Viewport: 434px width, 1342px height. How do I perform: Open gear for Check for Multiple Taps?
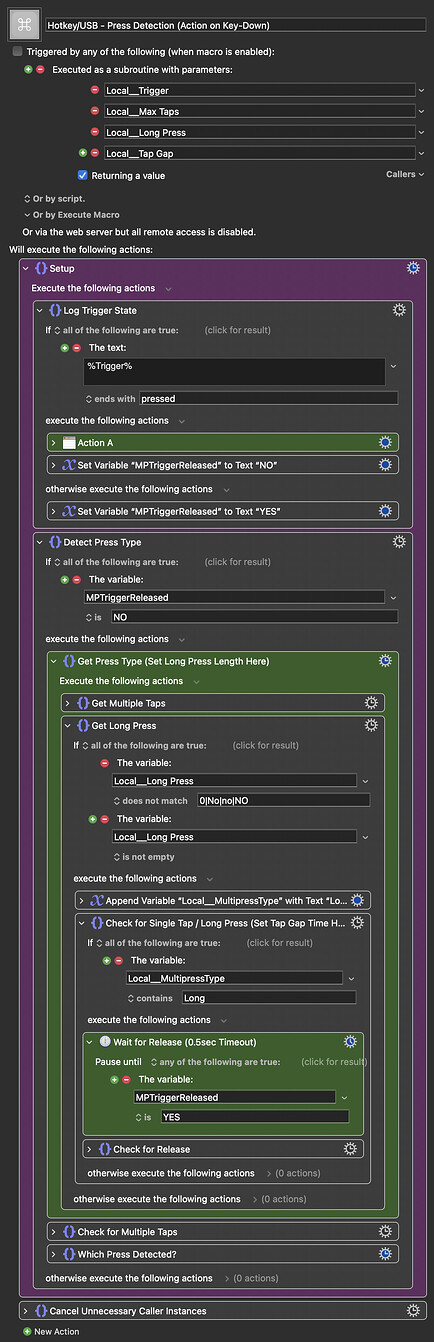click(385, 1232)
